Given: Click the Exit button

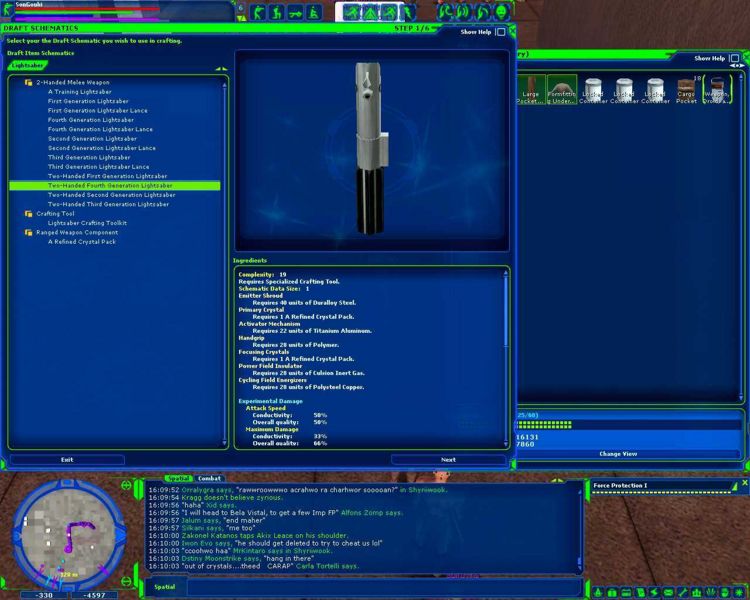Looking at the screenshot, I should point(67,460).
